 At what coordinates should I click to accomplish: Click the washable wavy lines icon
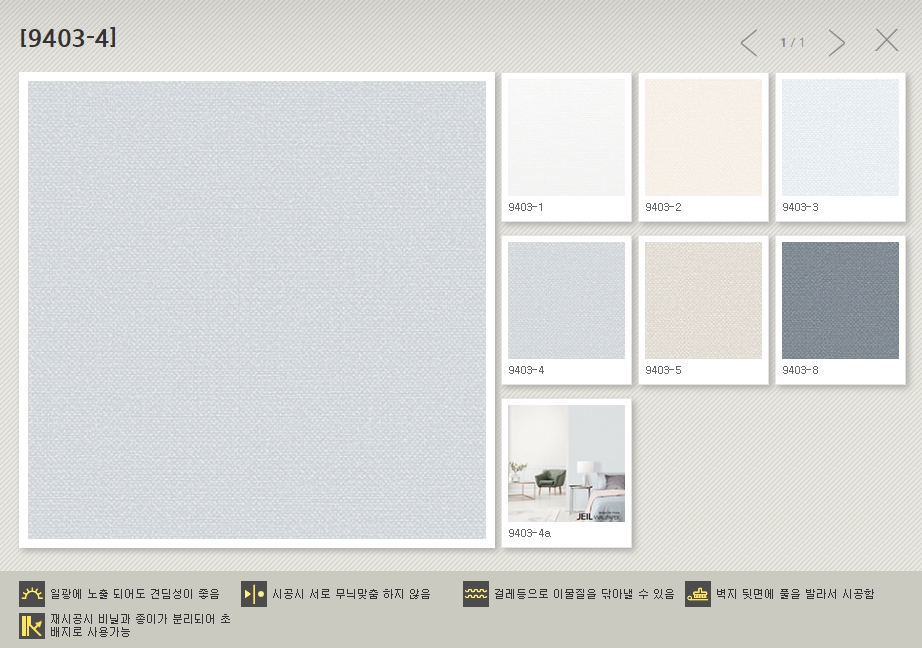pyautogui.click(x=476, y=594)
